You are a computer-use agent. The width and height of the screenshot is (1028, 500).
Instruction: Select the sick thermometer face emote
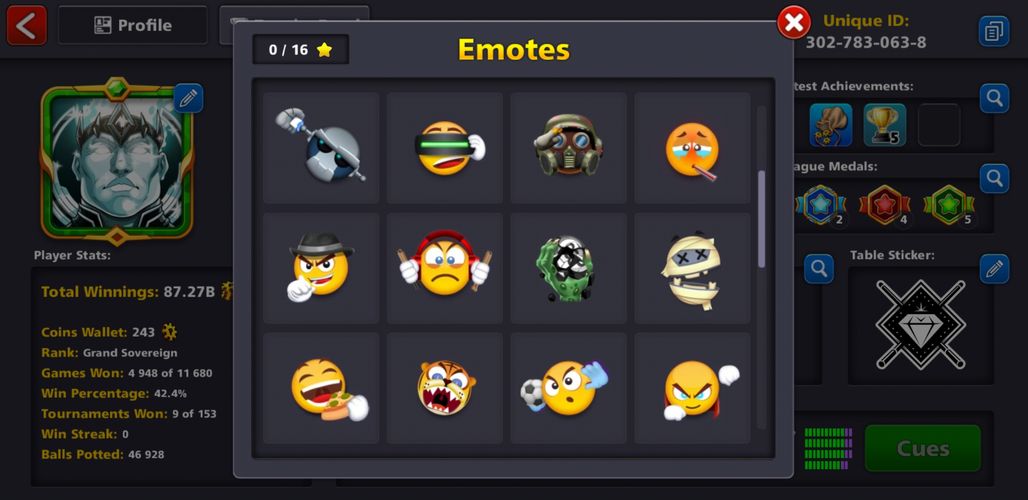click(x=692, y=147)
